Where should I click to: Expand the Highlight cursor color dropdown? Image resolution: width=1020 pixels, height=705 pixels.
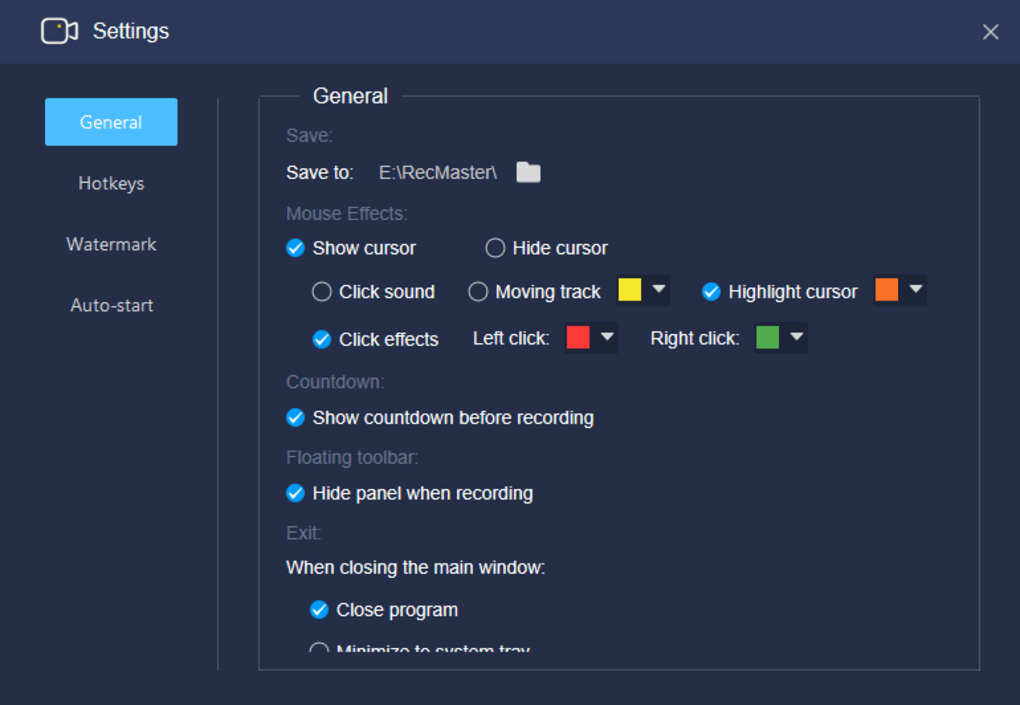[915, 290]
